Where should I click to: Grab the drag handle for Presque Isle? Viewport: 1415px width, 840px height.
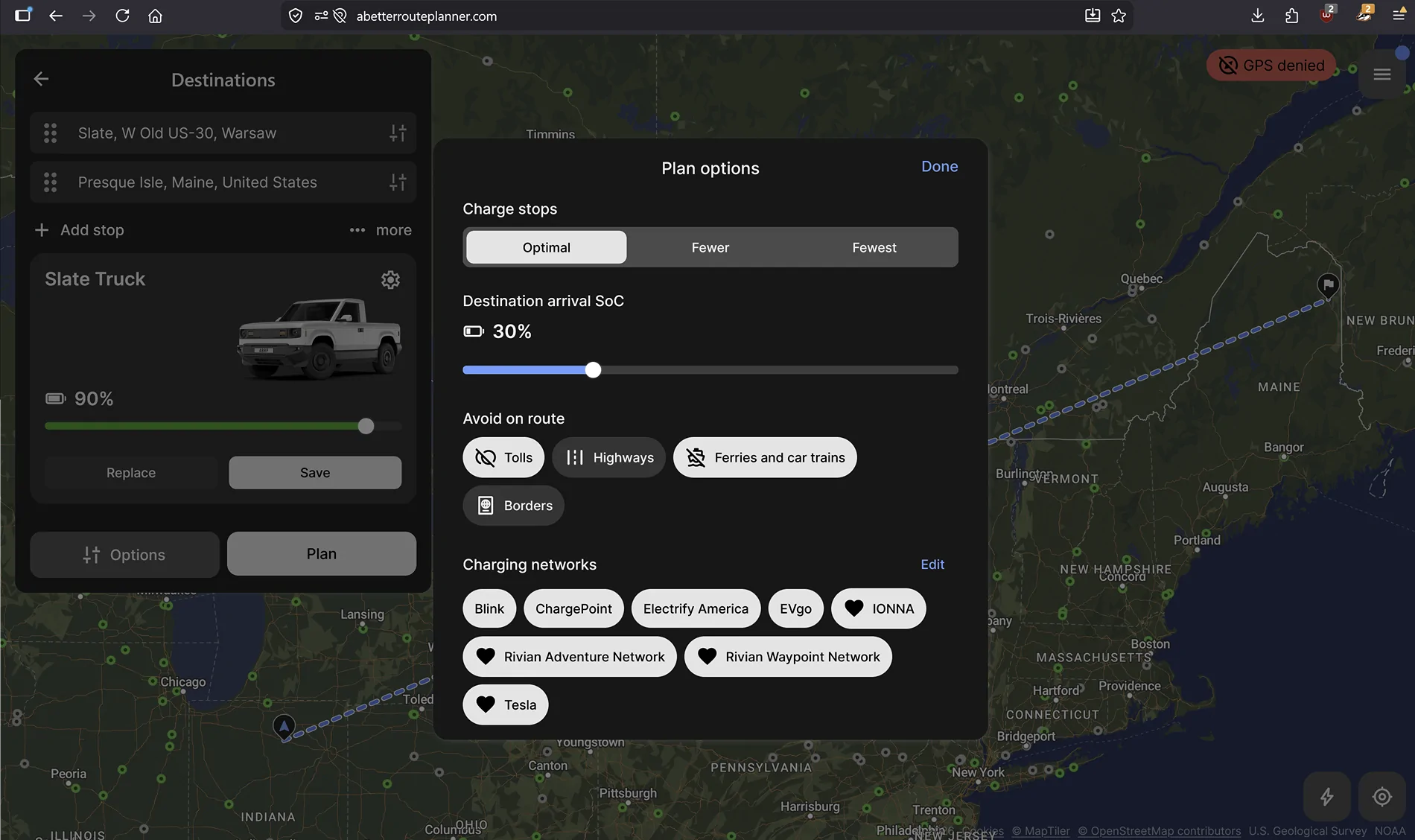click(50, 182)
